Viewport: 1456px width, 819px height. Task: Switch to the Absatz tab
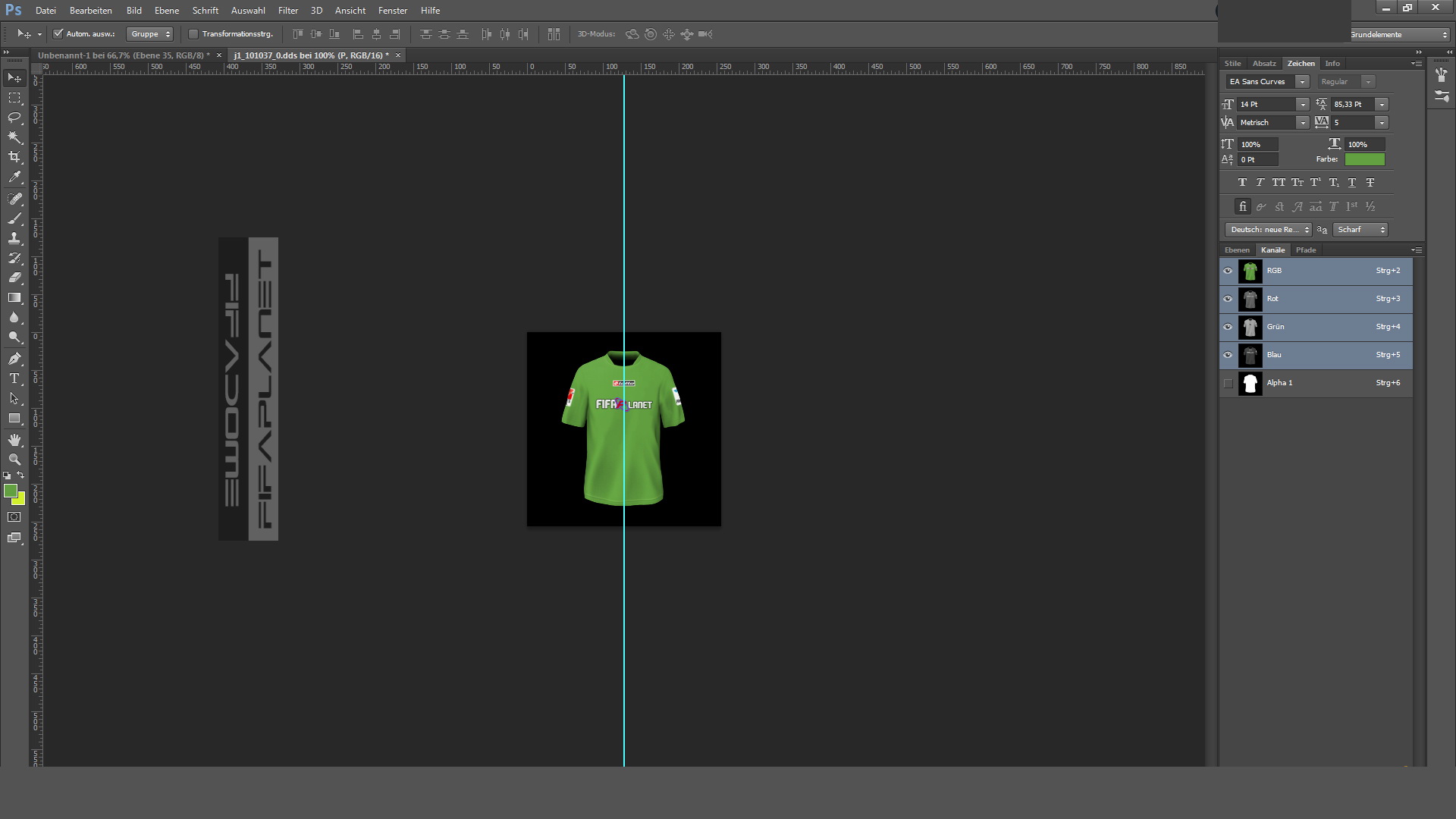pos(1264,64)
